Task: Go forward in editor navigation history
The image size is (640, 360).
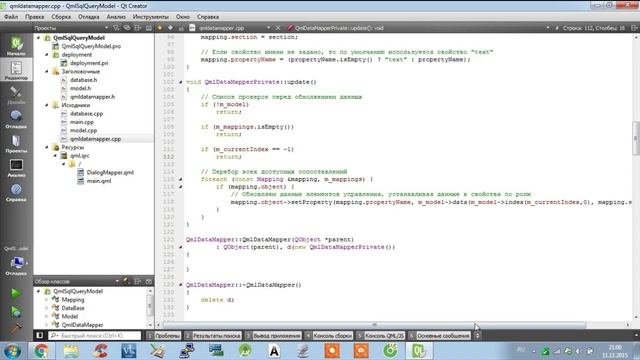Action: (170, 28)
